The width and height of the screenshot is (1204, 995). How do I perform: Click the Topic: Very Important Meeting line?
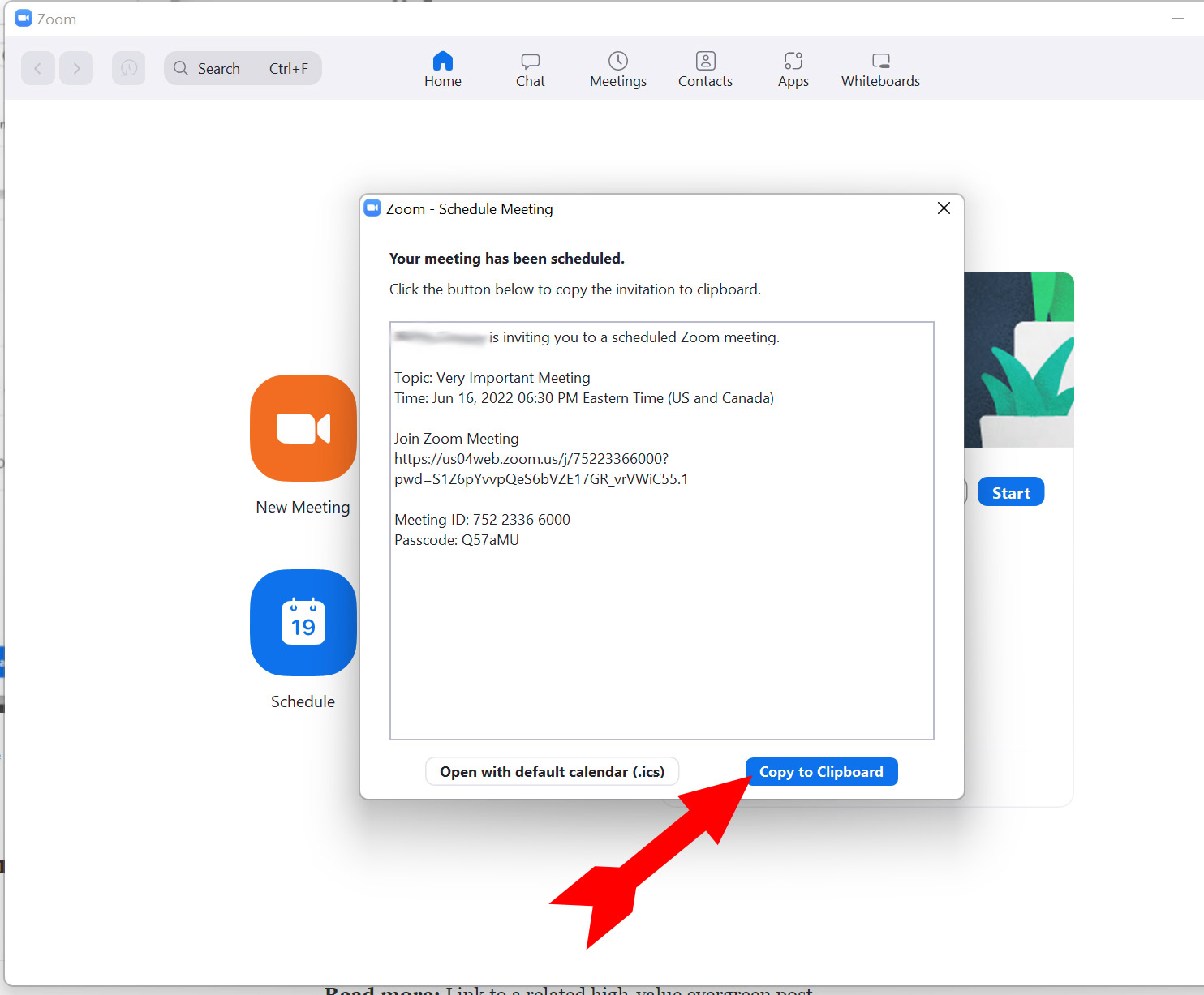tap(492, 377)
